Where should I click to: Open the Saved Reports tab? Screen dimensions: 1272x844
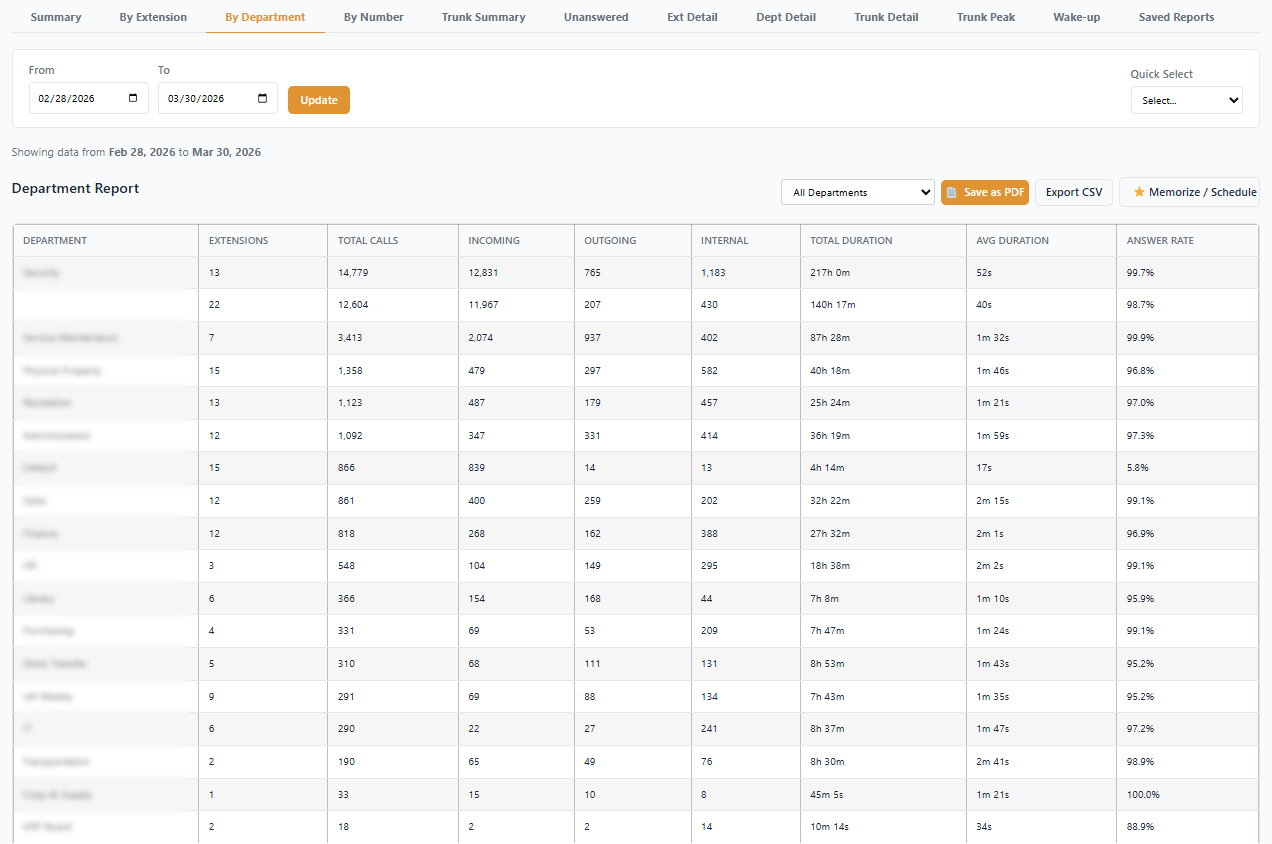point(1176,17)
